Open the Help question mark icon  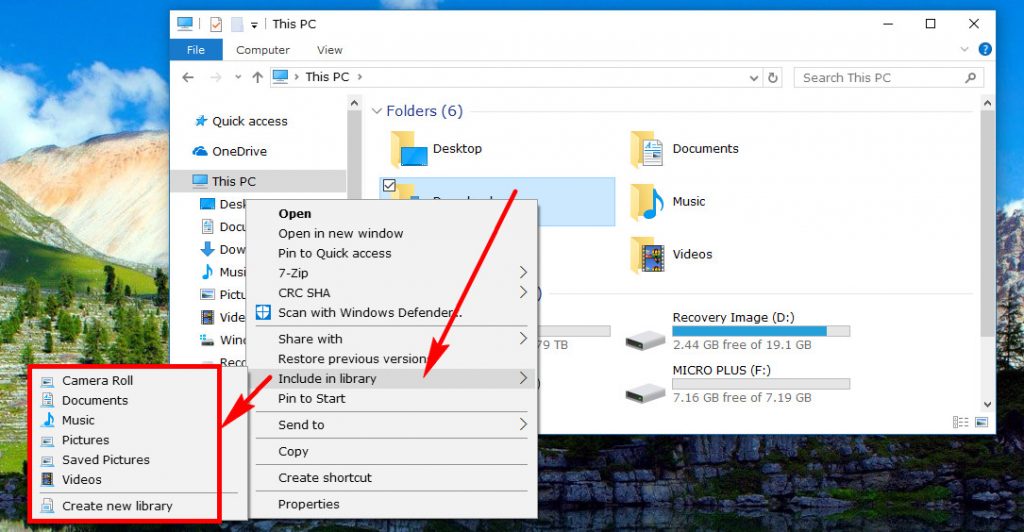tap(985, 50)
